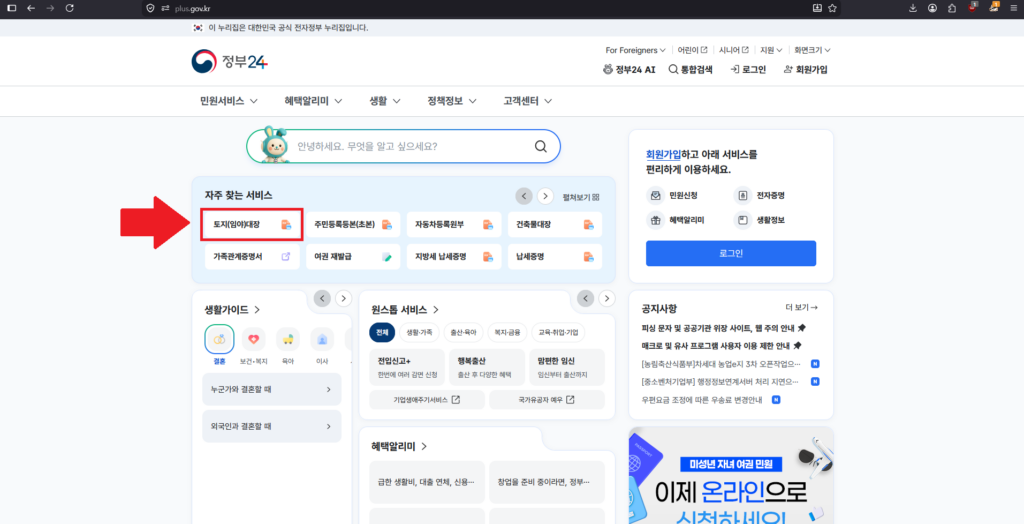The image size is (1024, 524).
Task: Select 전체 tab in 원스톱 서비스
Action: pyautogui.click(x=382, y=331)
